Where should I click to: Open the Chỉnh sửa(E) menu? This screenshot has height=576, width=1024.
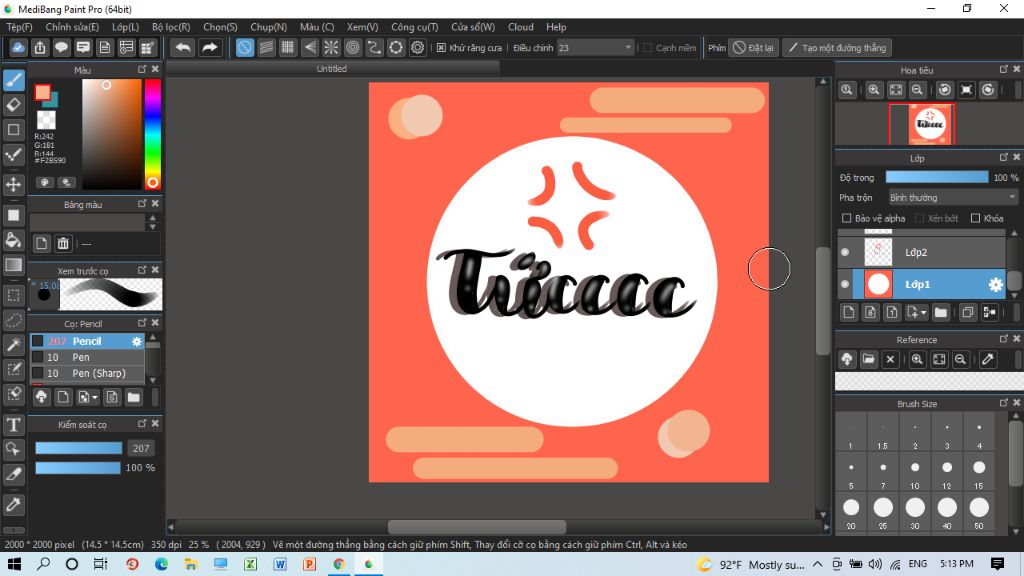click(x=72, y=27)
